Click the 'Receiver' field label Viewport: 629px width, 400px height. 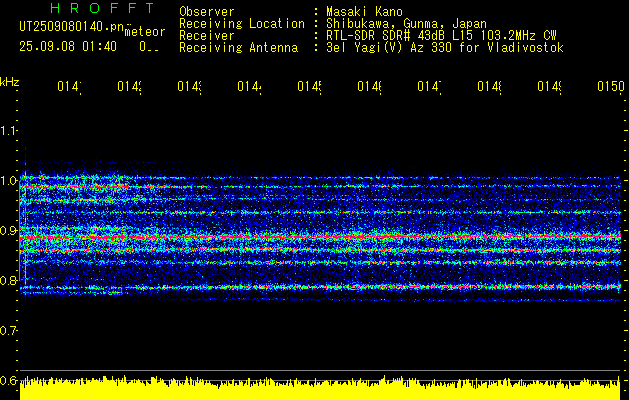(207, 36)
